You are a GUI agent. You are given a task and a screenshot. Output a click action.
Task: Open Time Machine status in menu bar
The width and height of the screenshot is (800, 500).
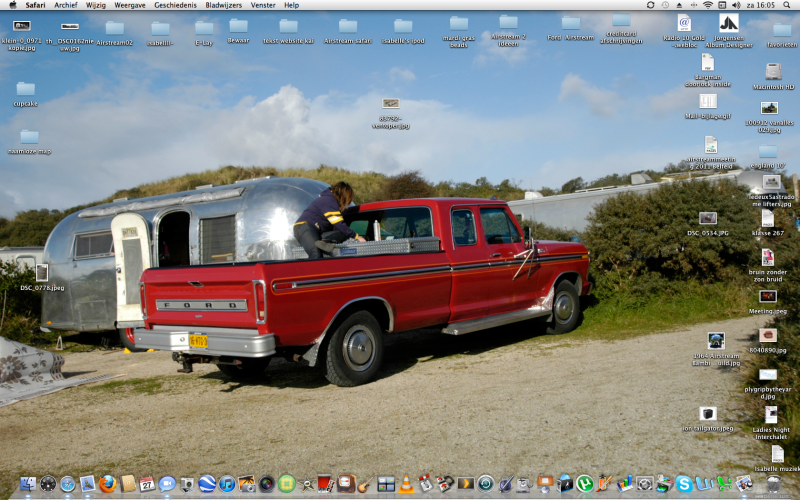[x=665, y=5]
